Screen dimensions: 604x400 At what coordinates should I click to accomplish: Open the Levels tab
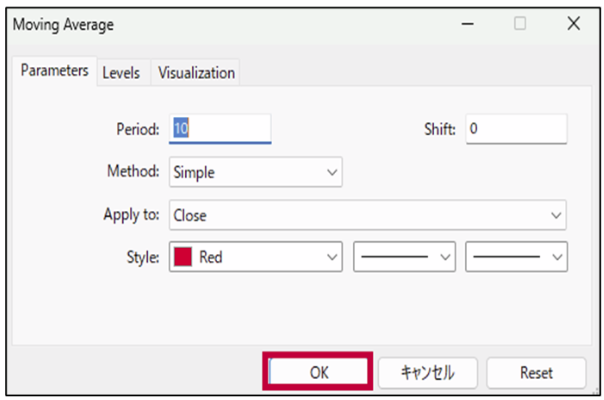pyautogui.click(x=121, y=73)
